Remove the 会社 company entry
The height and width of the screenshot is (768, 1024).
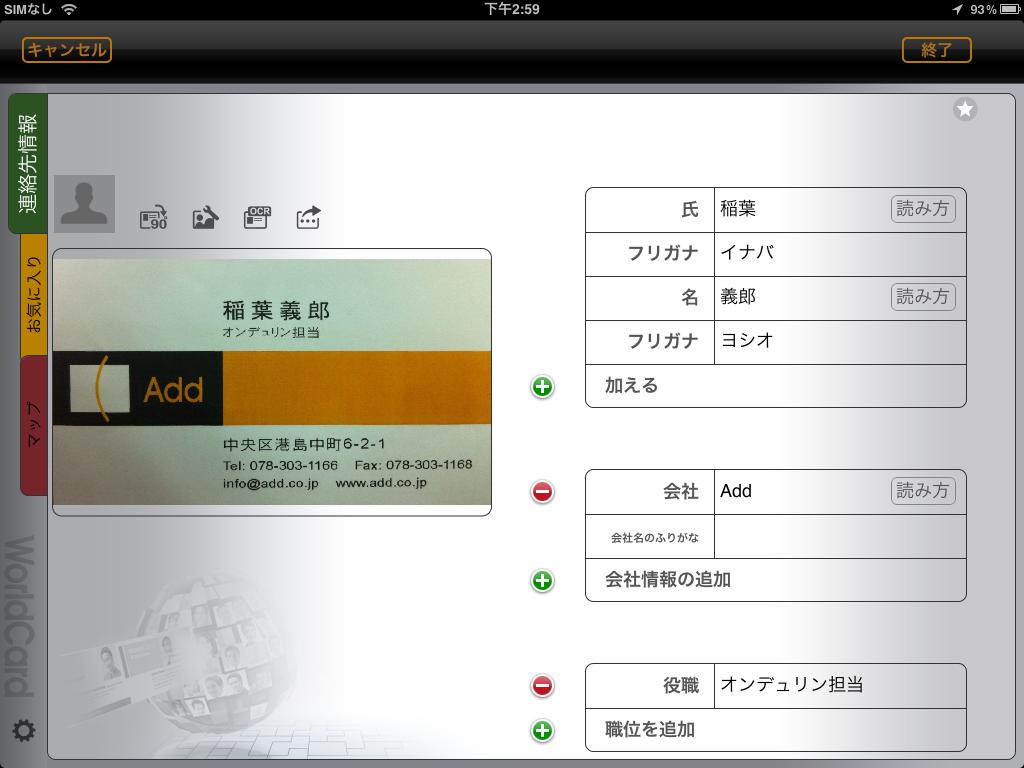click(x=542, y=492)
